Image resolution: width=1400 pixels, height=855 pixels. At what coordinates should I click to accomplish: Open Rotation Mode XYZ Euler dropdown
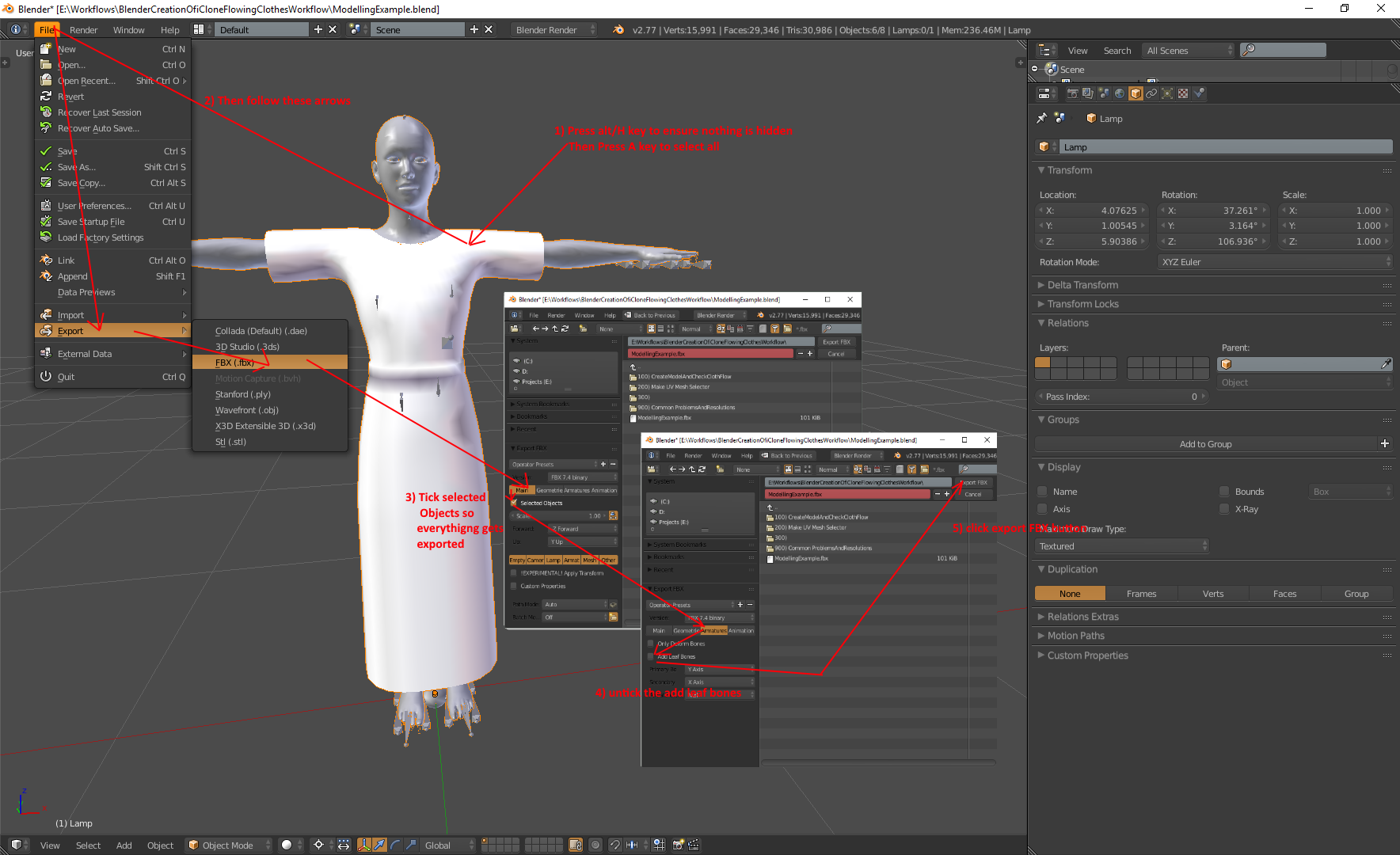point(1275,262)
